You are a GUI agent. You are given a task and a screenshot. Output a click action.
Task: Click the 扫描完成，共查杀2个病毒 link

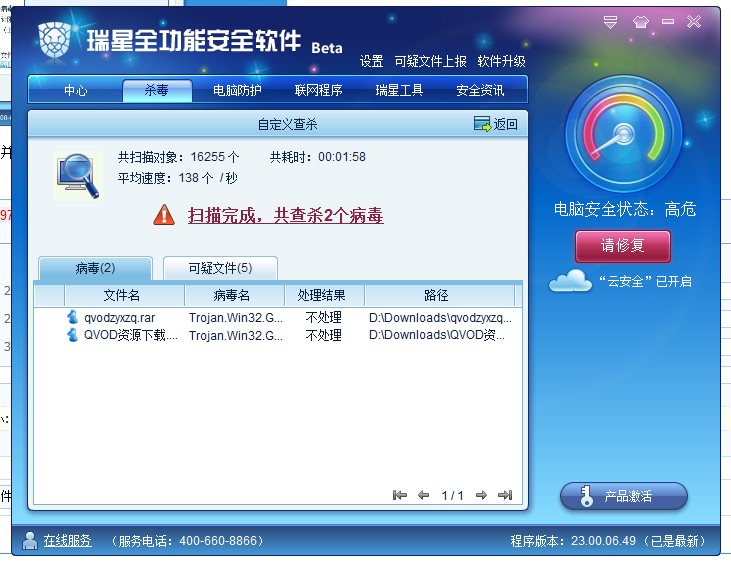(x=285, y=215)
